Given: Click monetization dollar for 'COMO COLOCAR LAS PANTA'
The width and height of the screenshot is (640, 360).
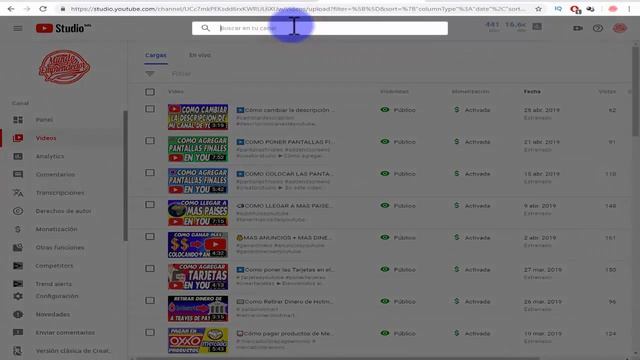Looking at the screenshot, I should pyautogui.click(x=457, y=173).
